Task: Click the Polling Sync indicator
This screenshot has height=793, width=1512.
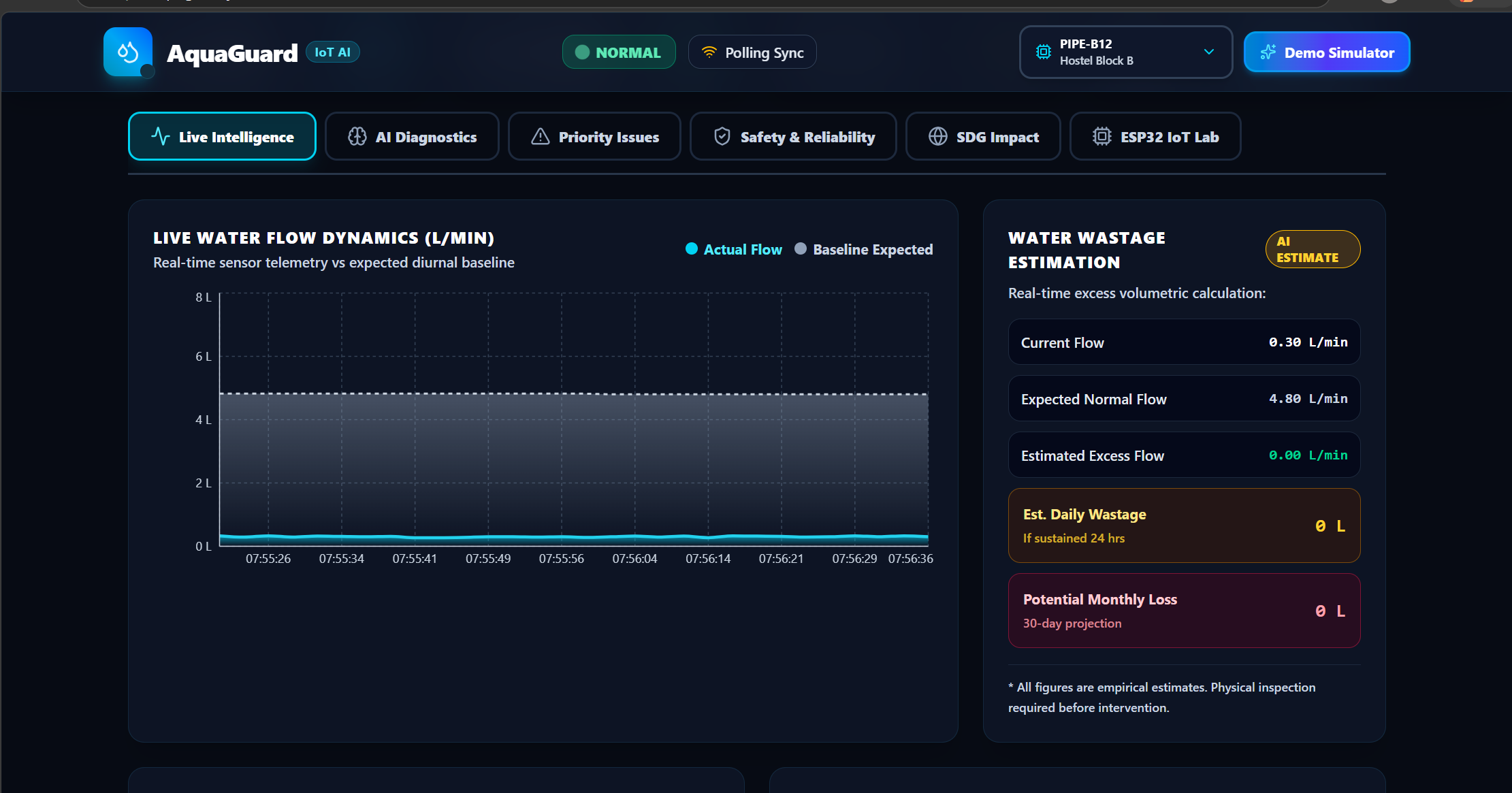Action: tap(752, 52)
